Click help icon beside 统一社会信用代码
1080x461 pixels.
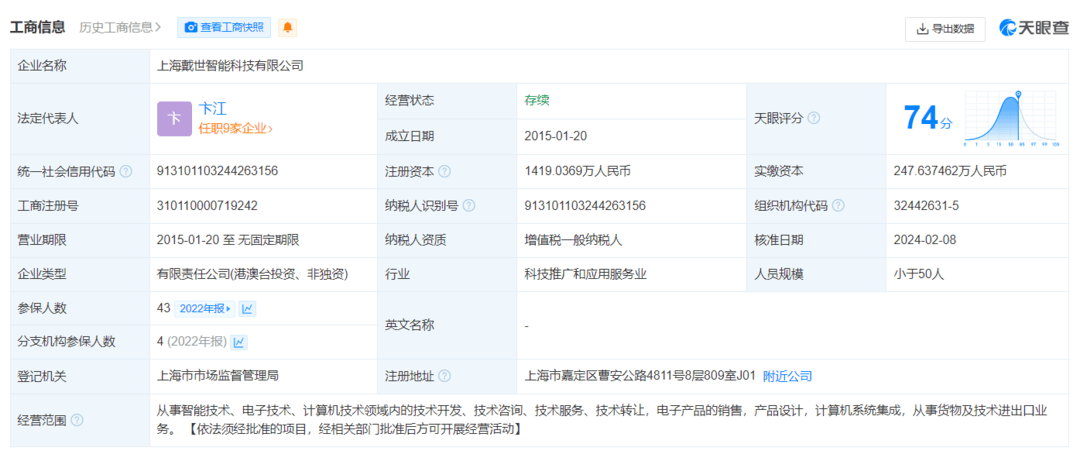point(125,172)
